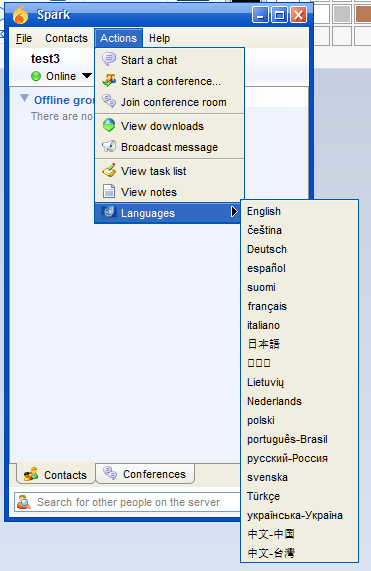Select Lietuvių language

[x=299, y=382]
